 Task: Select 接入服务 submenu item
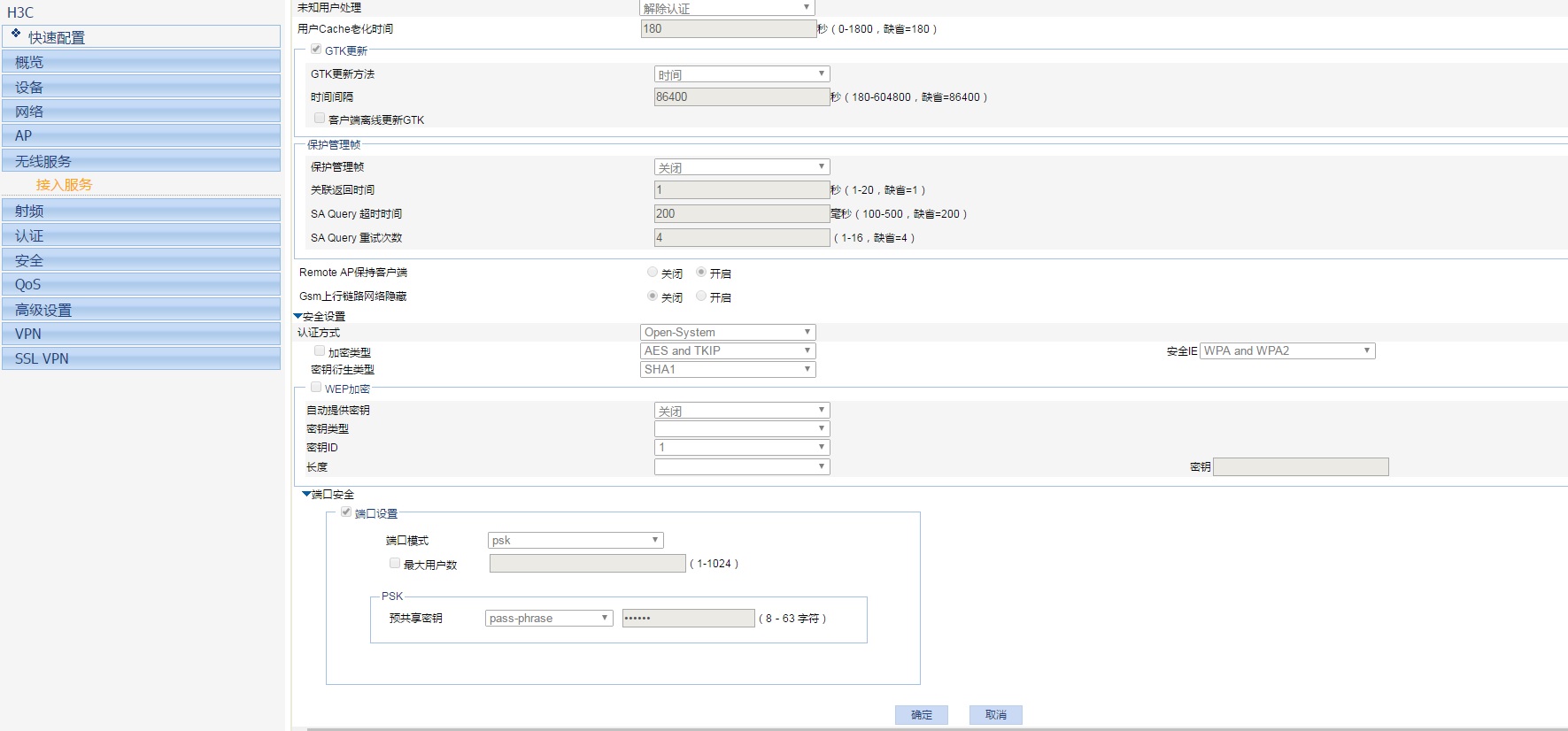tap(64, 185)
